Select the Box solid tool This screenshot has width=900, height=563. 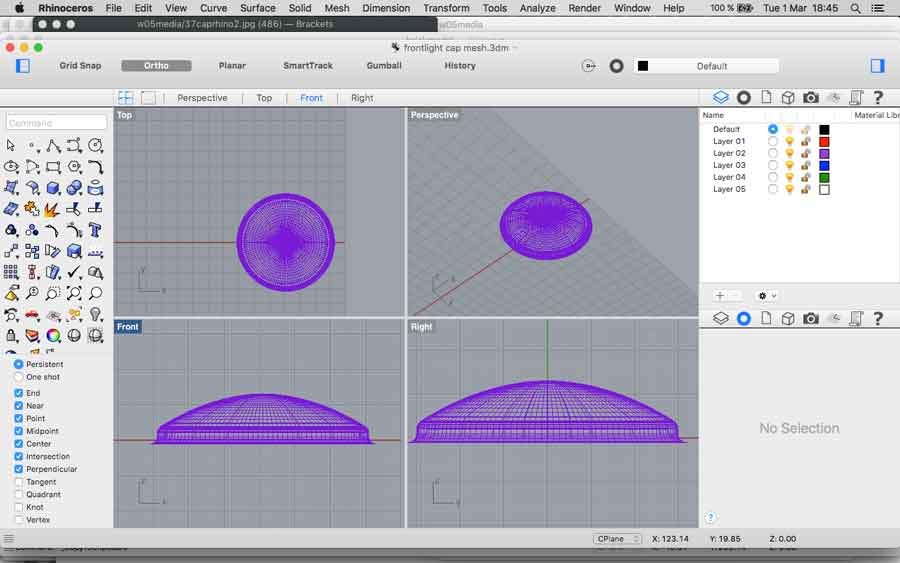[x=53, y=188]
